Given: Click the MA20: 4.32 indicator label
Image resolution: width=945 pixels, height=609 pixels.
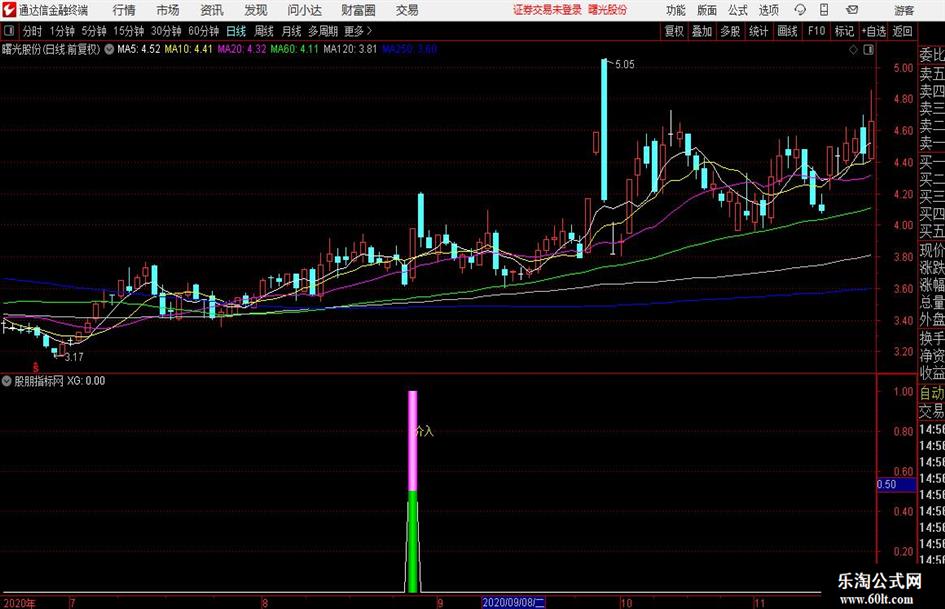Looking at the screenshot, I should coord(242,49).
